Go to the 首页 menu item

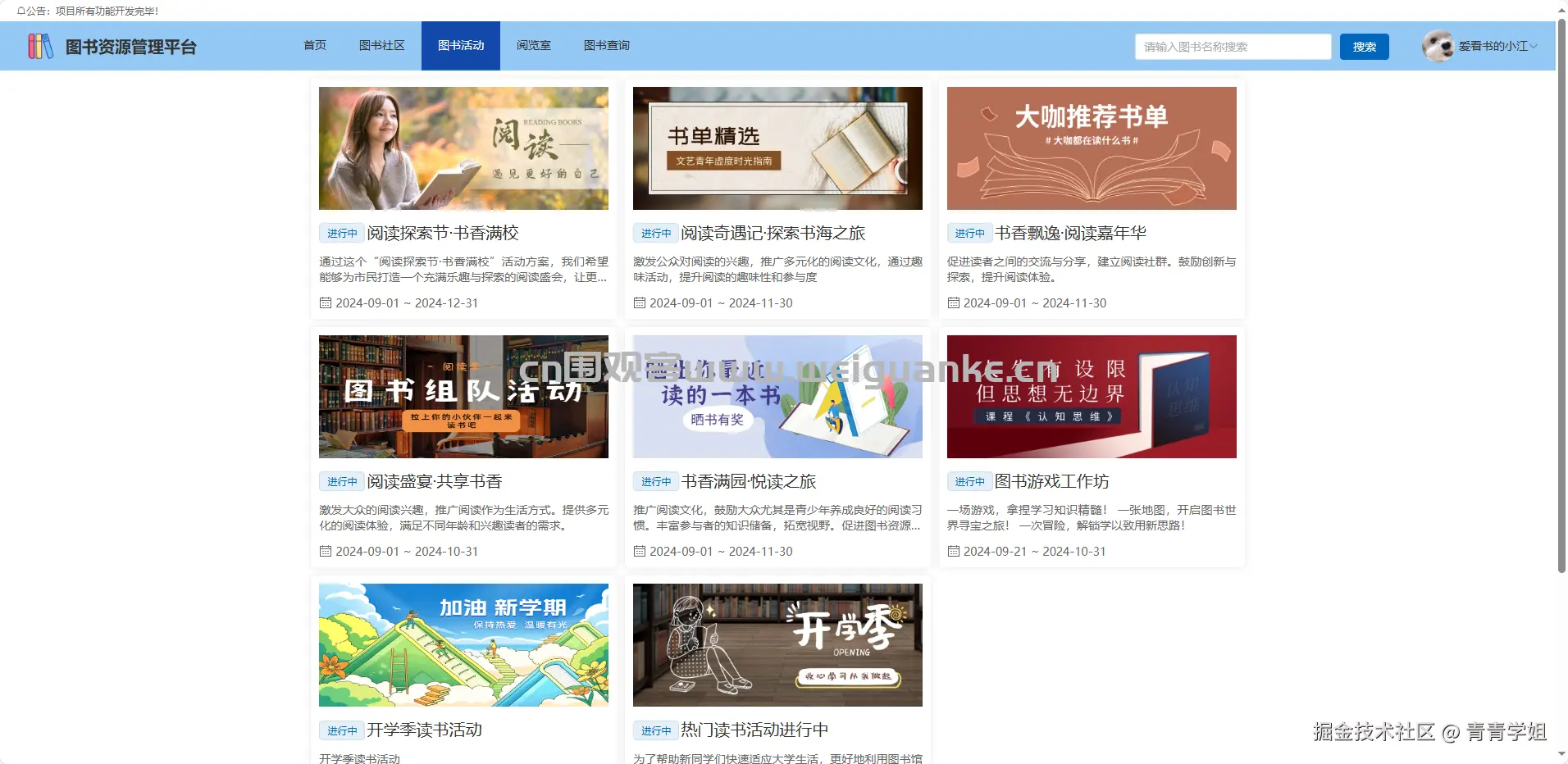point(315,46)
